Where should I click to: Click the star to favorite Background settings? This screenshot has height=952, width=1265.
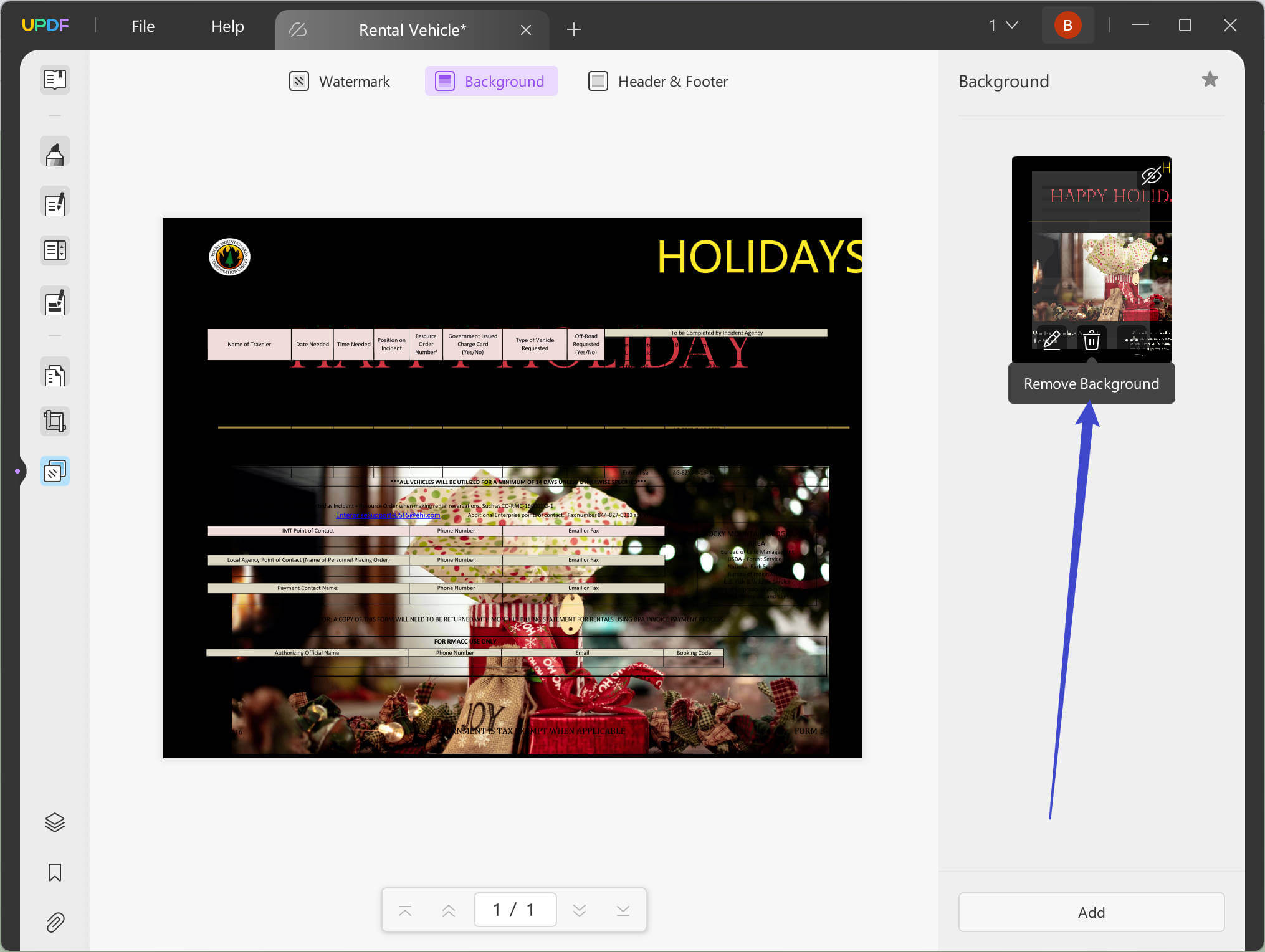[x=1210, y=79]
